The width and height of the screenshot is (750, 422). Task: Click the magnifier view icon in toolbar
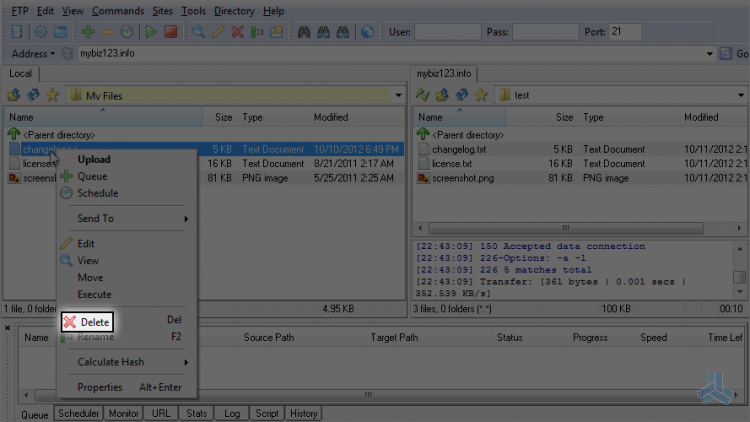point(198,32)
